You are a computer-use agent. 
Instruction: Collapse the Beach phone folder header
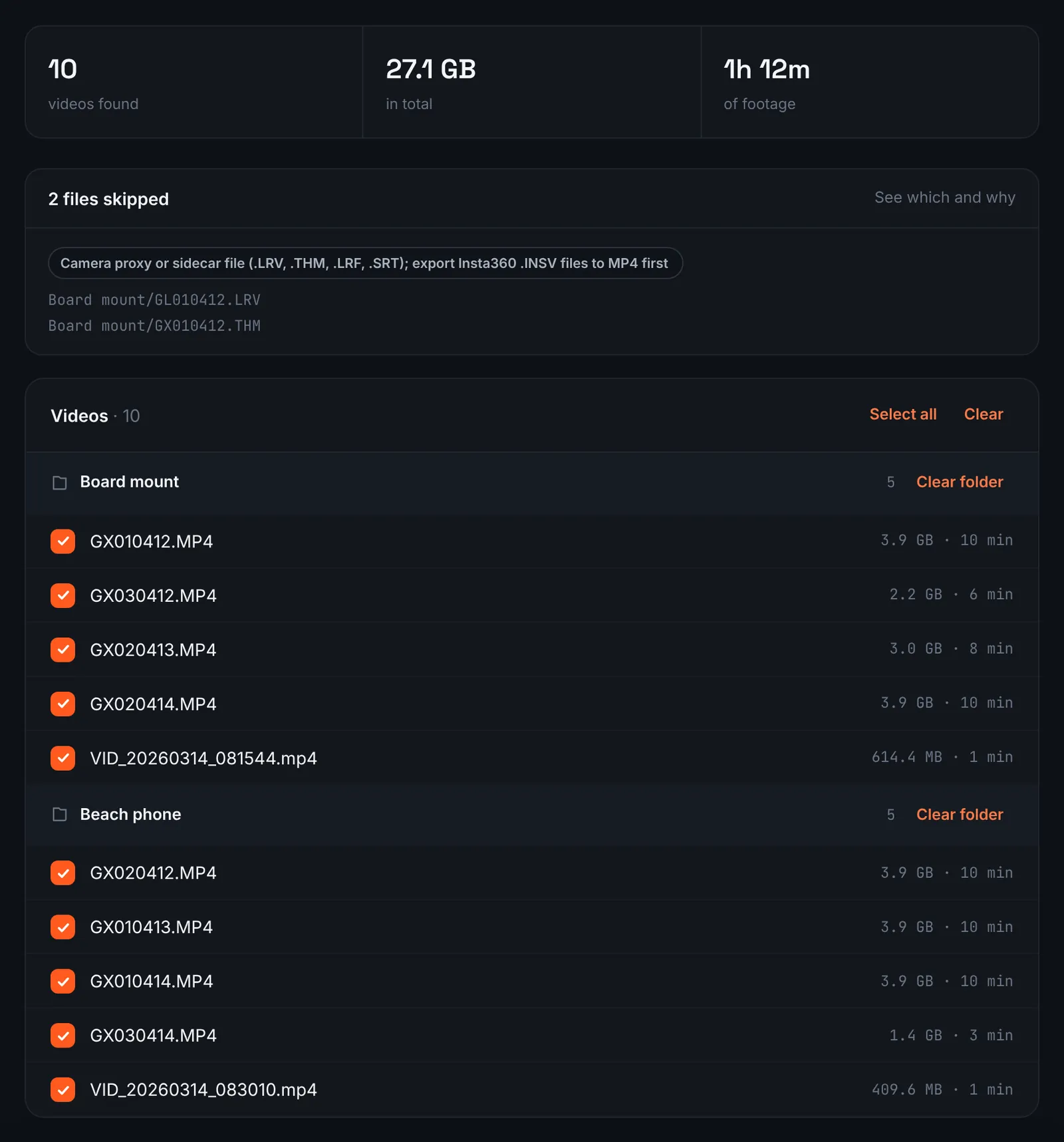[x=532, y=814]
